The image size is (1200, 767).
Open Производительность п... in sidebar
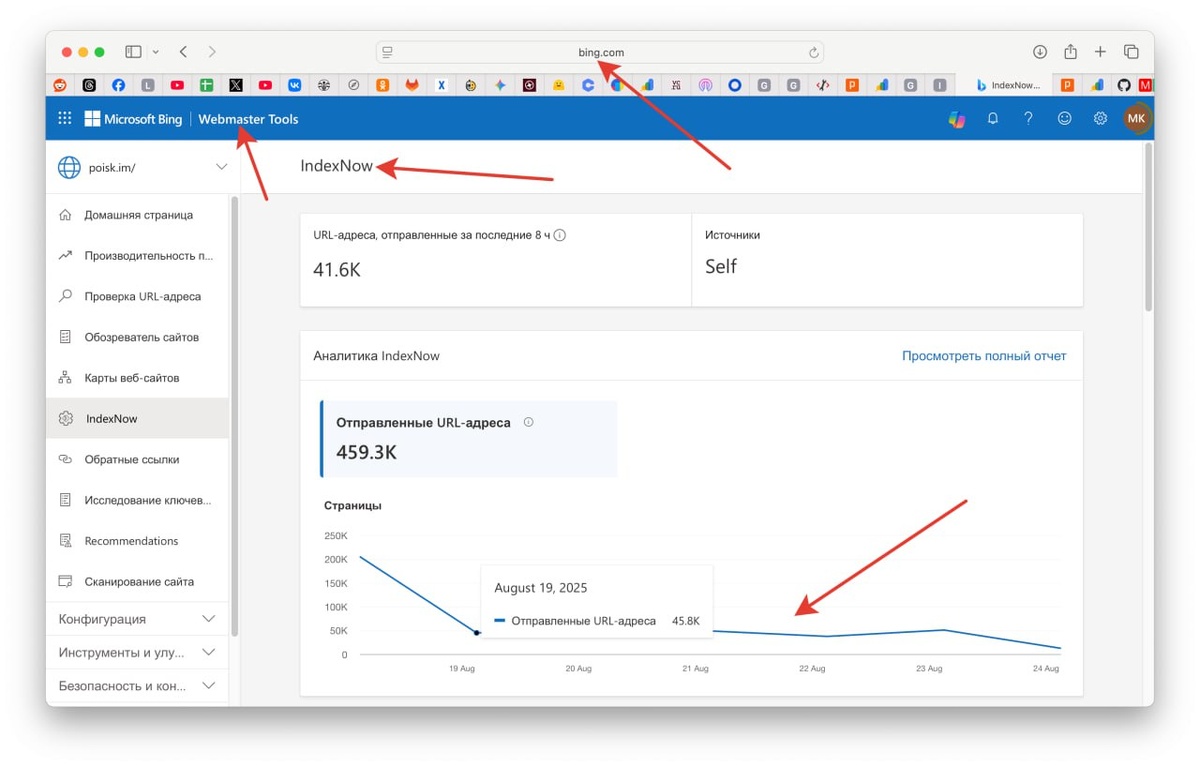pos(137,256)
